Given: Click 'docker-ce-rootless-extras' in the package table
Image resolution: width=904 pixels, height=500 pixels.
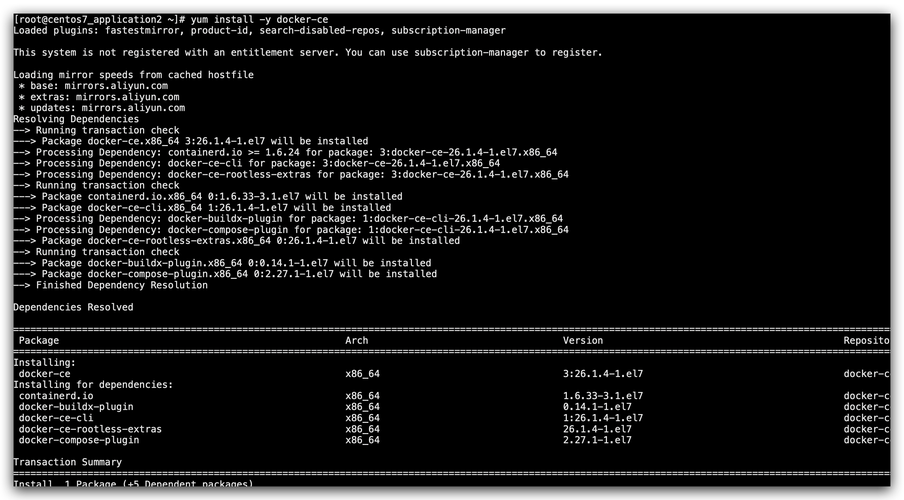Looking at the screenshot, I should [x=90, y=429].
